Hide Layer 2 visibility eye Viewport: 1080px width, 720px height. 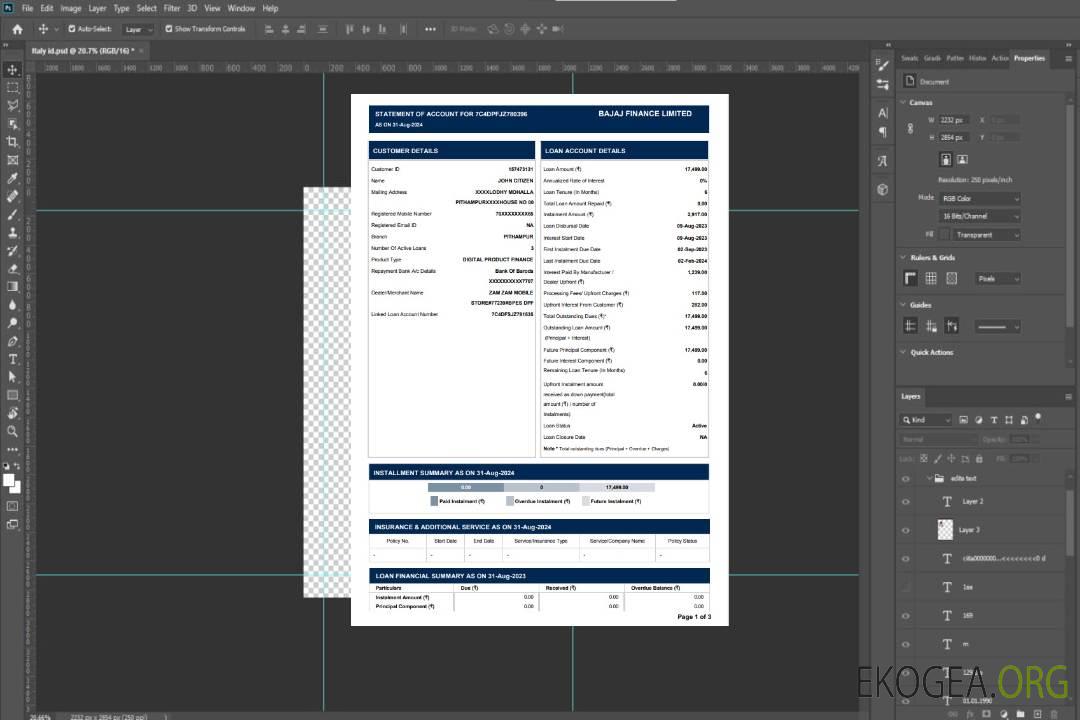coord(906,502)
